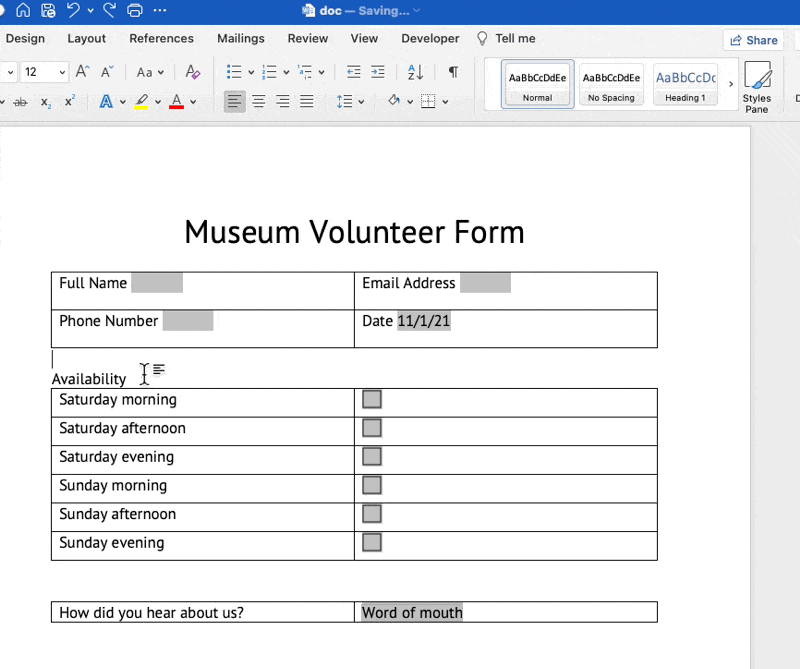
Task: Click the Share button
Action: pyautogui.click(x=753, y=39)
